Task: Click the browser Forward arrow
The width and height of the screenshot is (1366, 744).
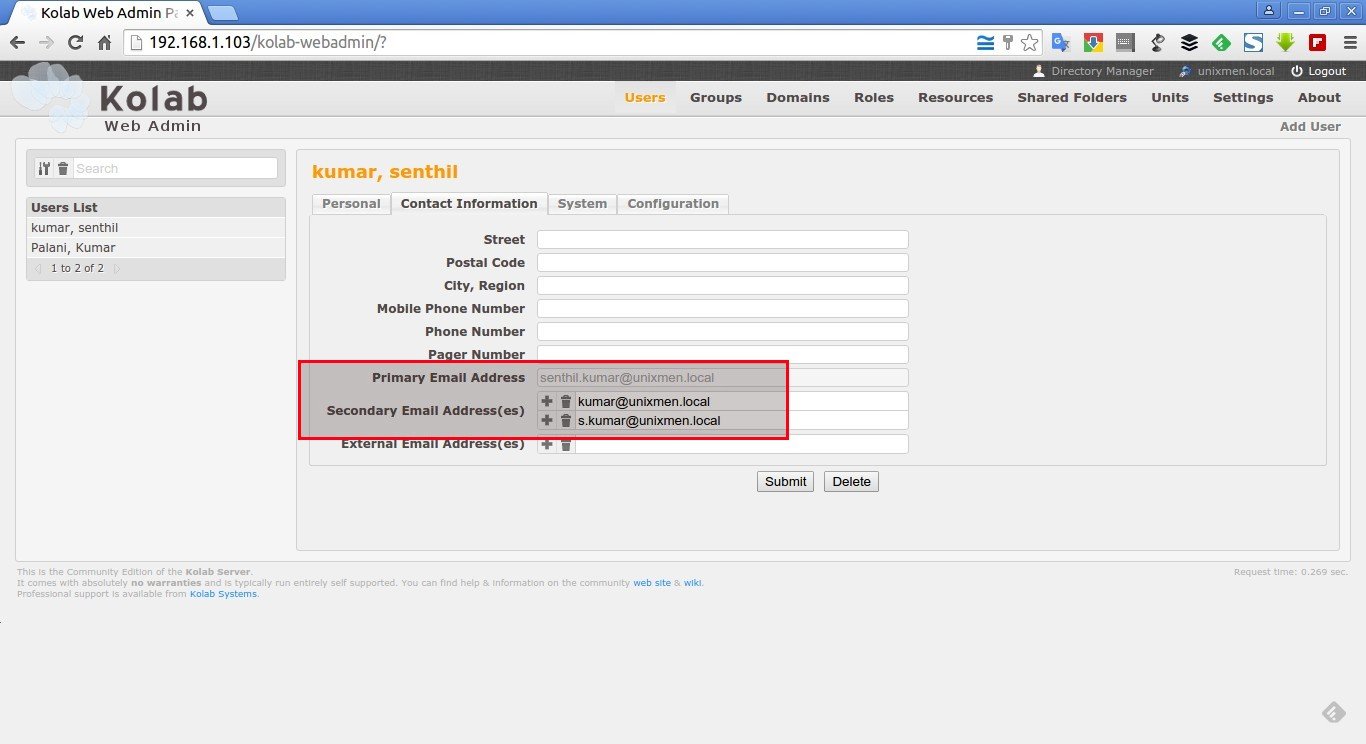Action: click(46, 43)
